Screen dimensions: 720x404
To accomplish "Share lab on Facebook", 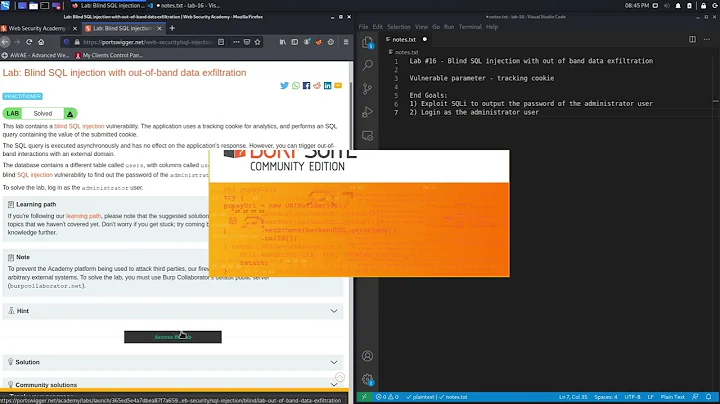I will 306,85.
